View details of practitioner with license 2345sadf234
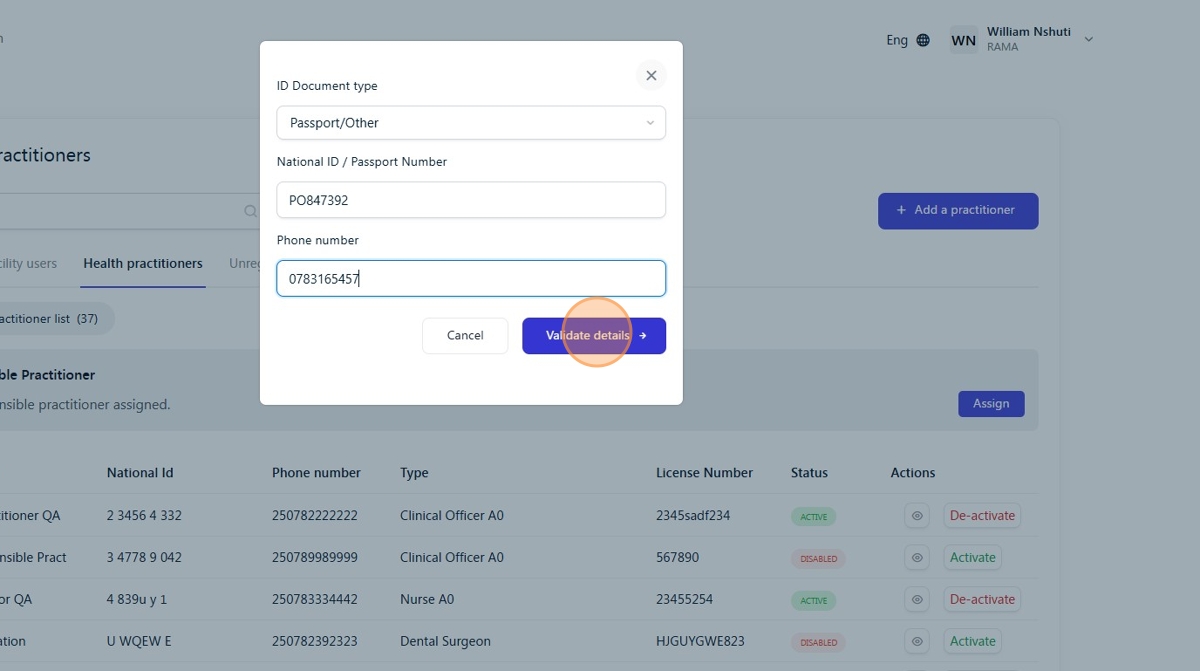The height and width of the screenshot is (671, 1200). tap(917, 516)
